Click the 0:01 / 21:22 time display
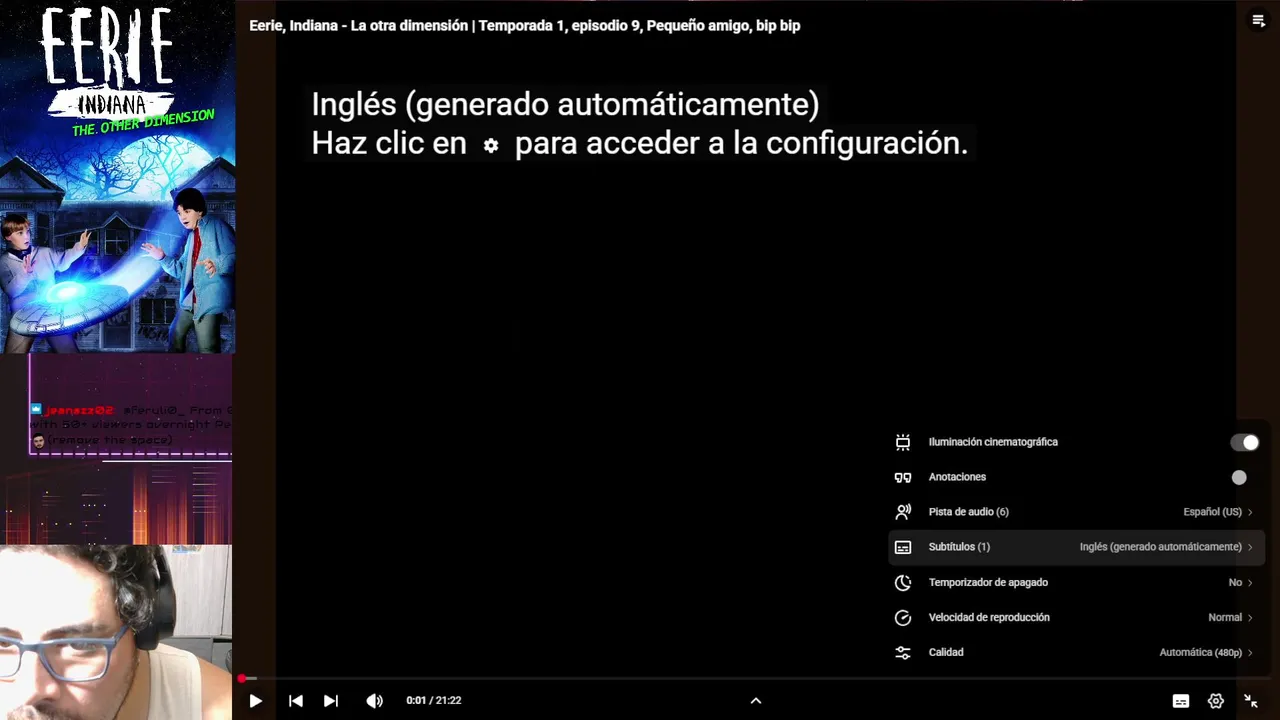The width and height of the screenshot is (1280, 720). point(434,701)
